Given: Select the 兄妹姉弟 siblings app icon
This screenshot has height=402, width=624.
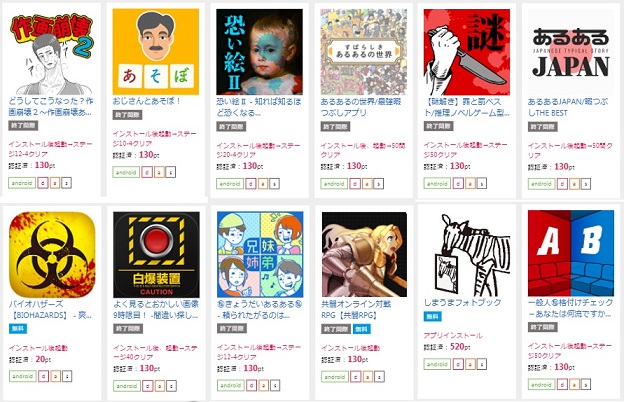Looking at the screenshot, I should (260, 255).
